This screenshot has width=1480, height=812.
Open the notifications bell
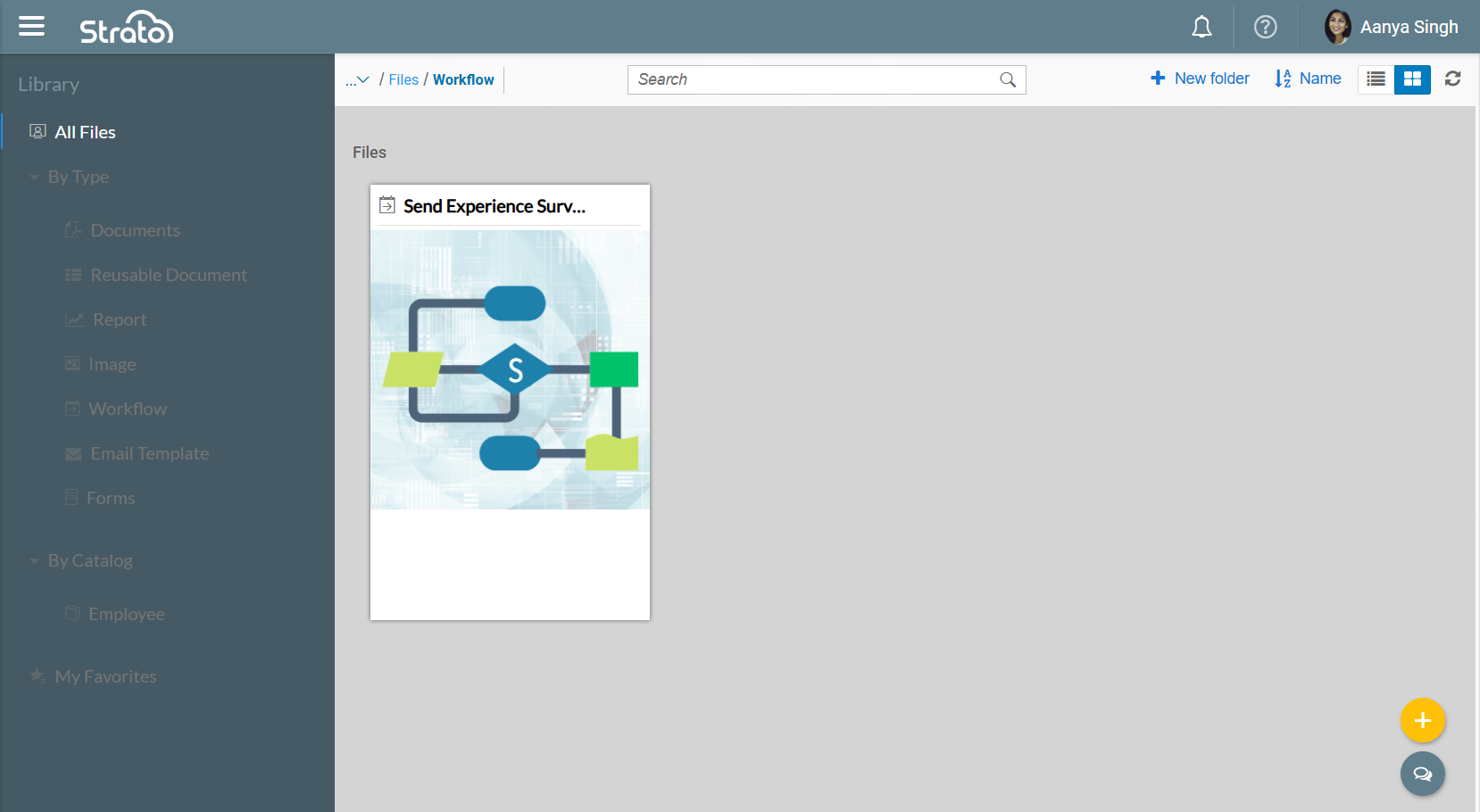click(x=1201, y=27)
